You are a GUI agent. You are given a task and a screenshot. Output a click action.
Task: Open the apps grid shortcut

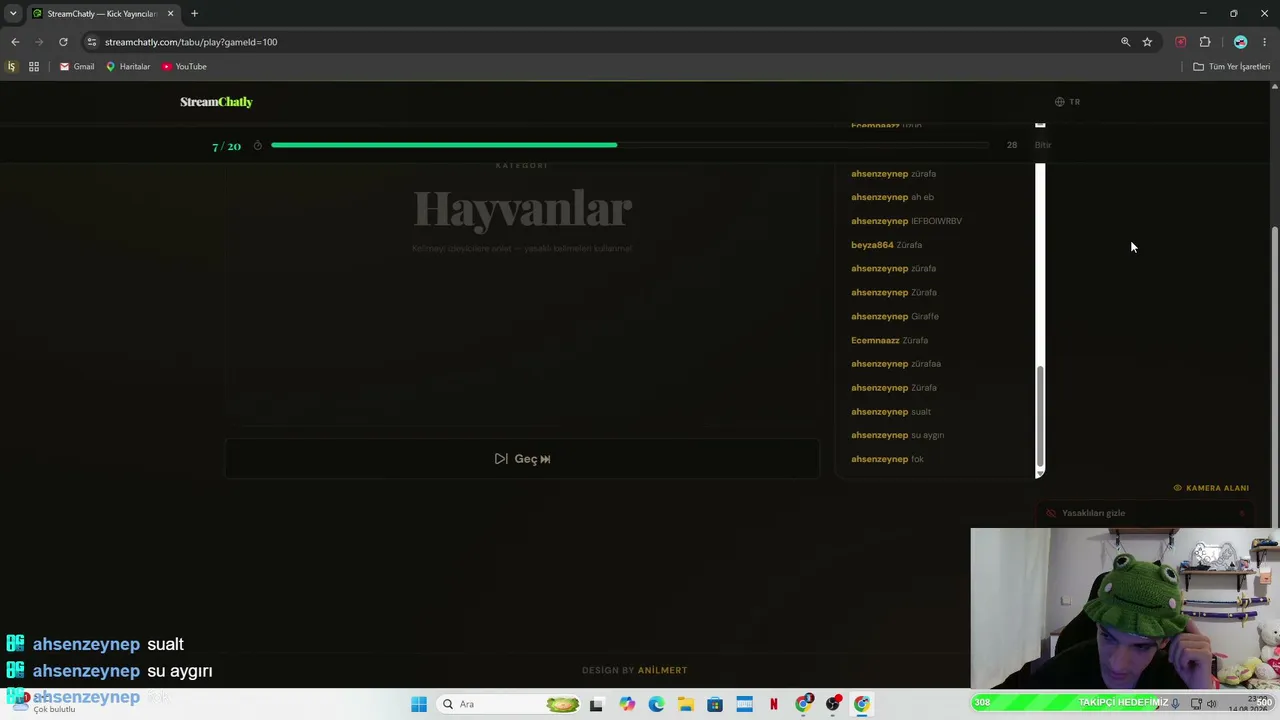pos(34,67)
